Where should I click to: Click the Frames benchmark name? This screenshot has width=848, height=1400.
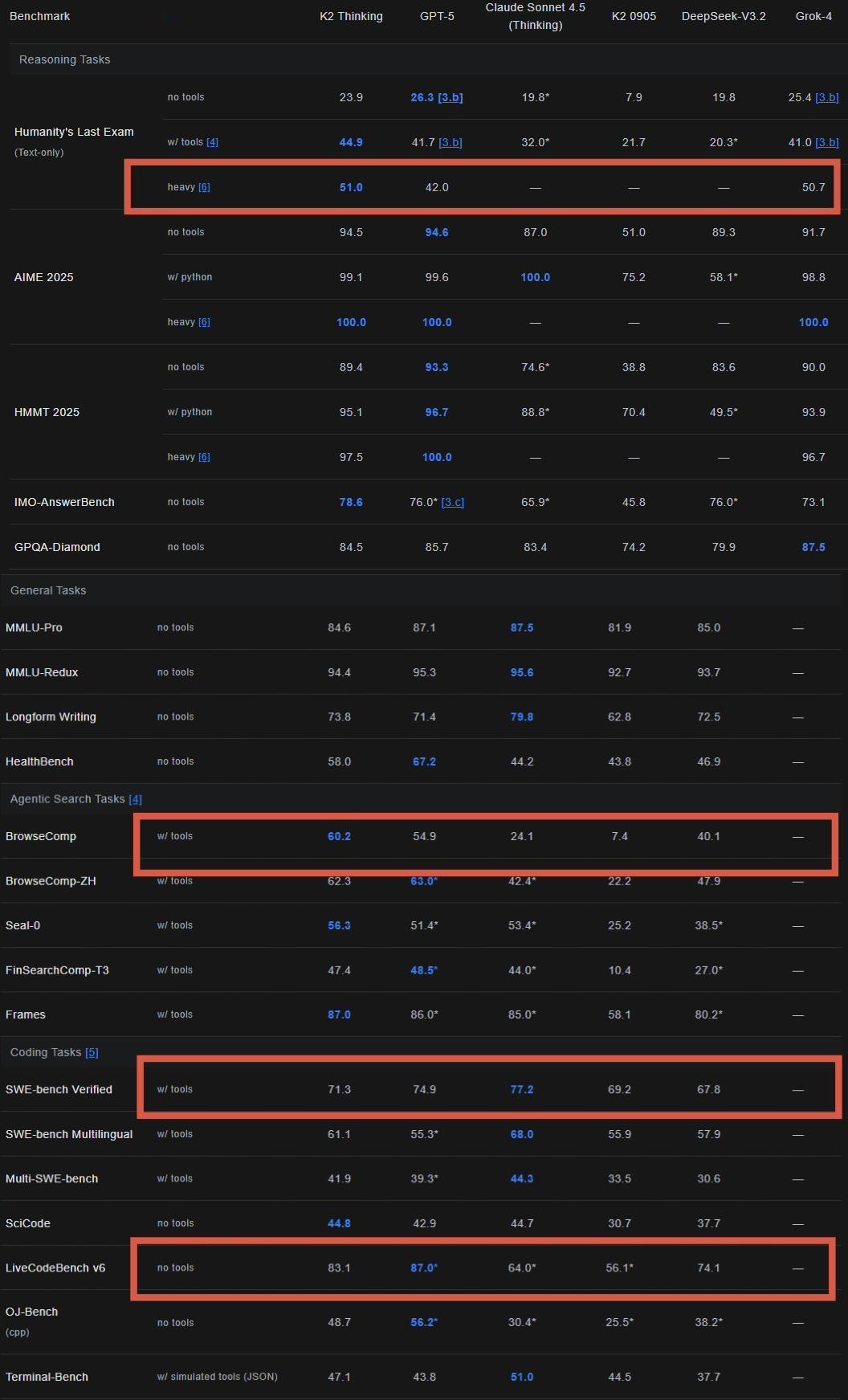click(26, 1014)
